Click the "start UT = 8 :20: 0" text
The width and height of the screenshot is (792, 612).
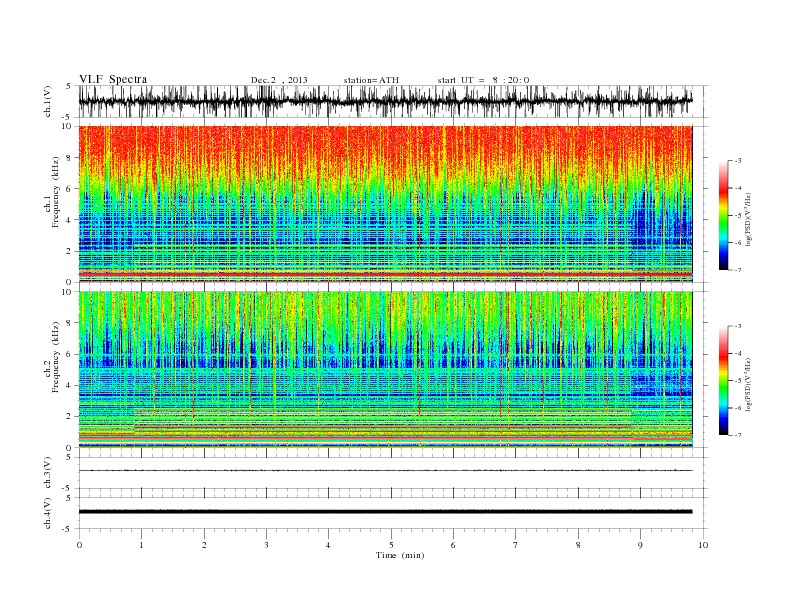[483, 80]
